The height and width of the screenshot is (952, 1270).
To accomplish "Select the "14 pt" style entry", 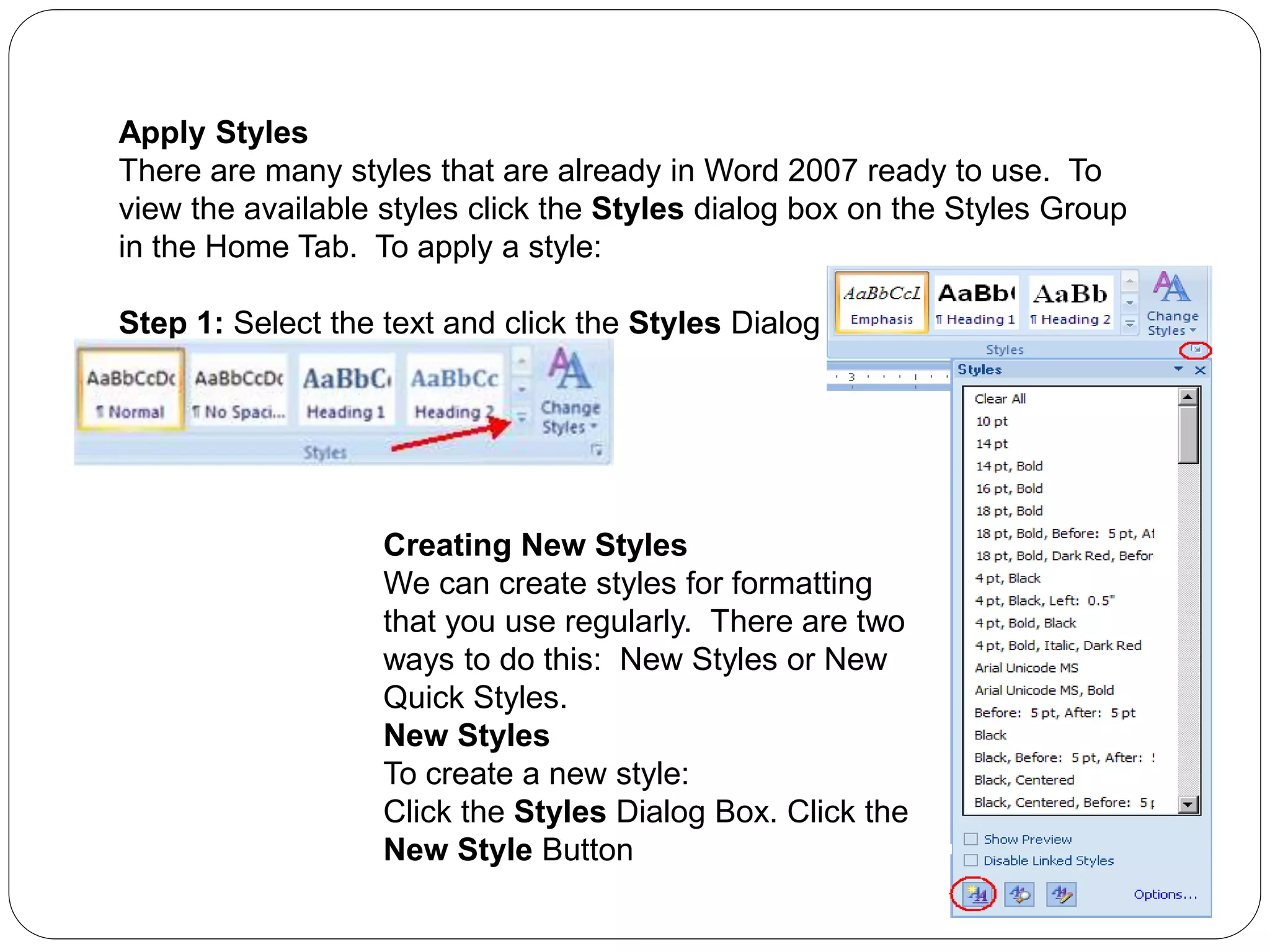I will pos(992,444).
